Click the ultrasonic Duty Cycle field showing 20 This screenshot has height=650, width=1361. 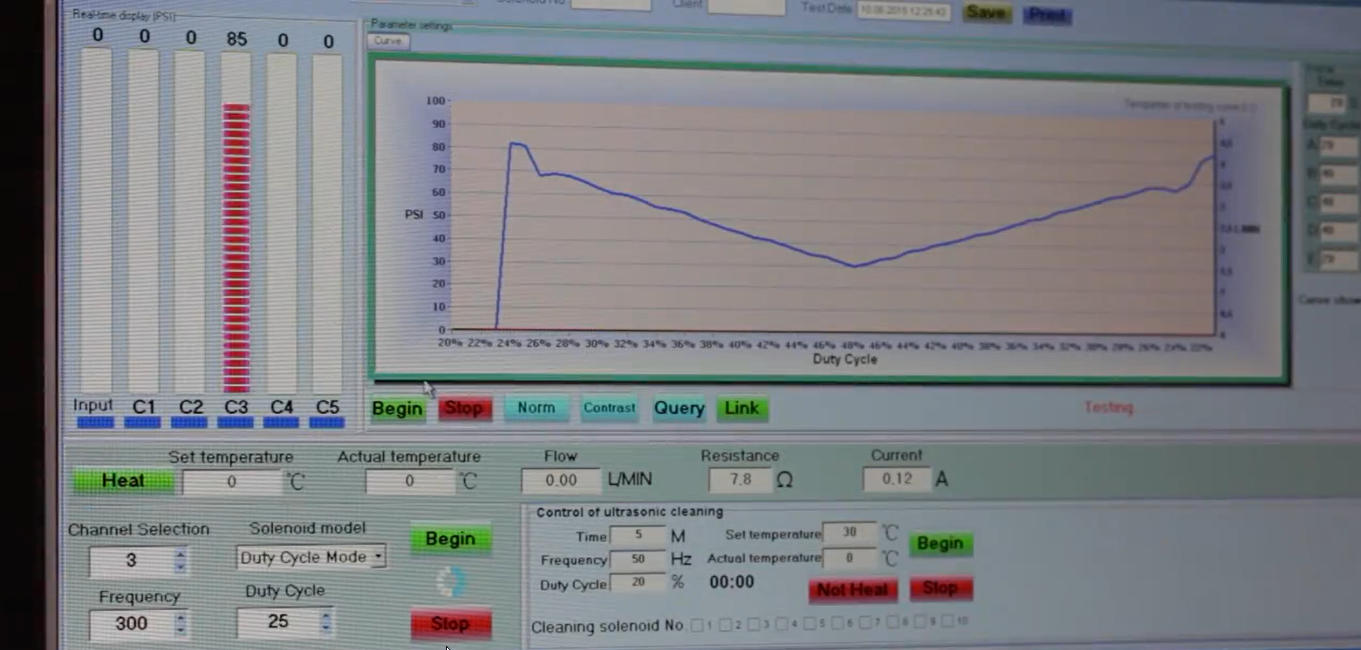638,583
